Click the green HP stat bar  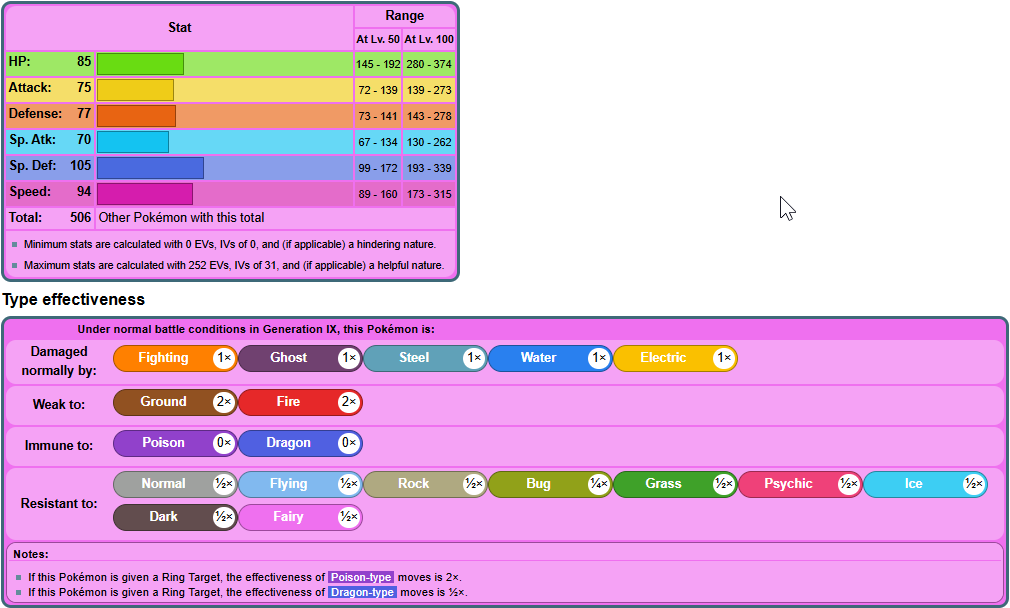click(x=140, y=64)
